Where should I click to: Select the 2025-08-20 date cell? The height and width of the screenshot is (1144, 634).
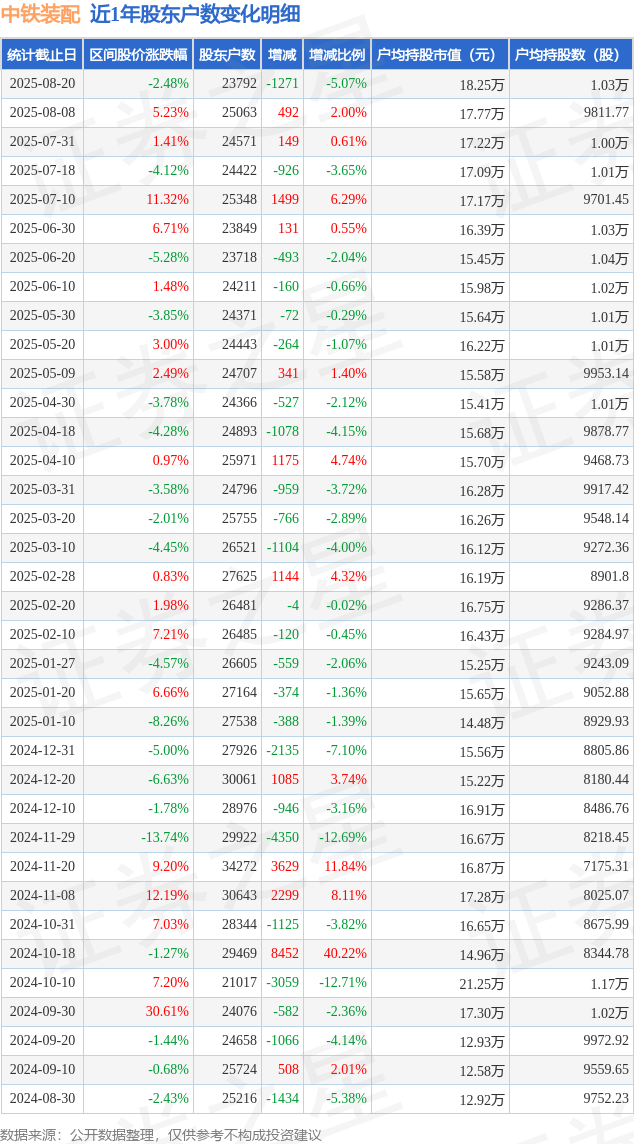coord(42,84)
